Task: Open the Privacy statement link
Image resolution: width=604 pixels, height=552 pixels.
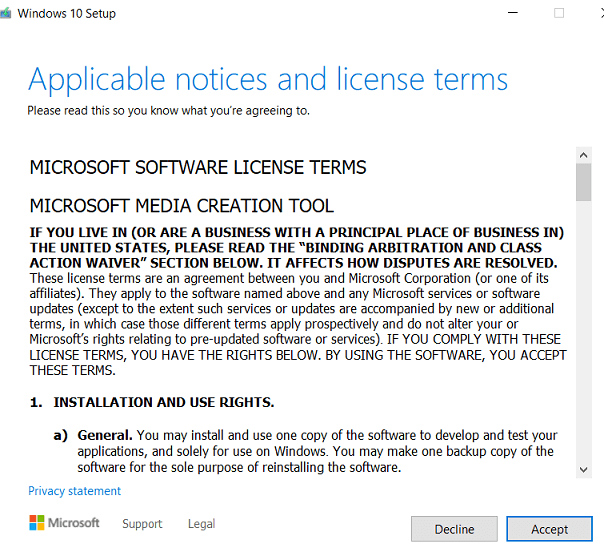Action: [74, 491]
